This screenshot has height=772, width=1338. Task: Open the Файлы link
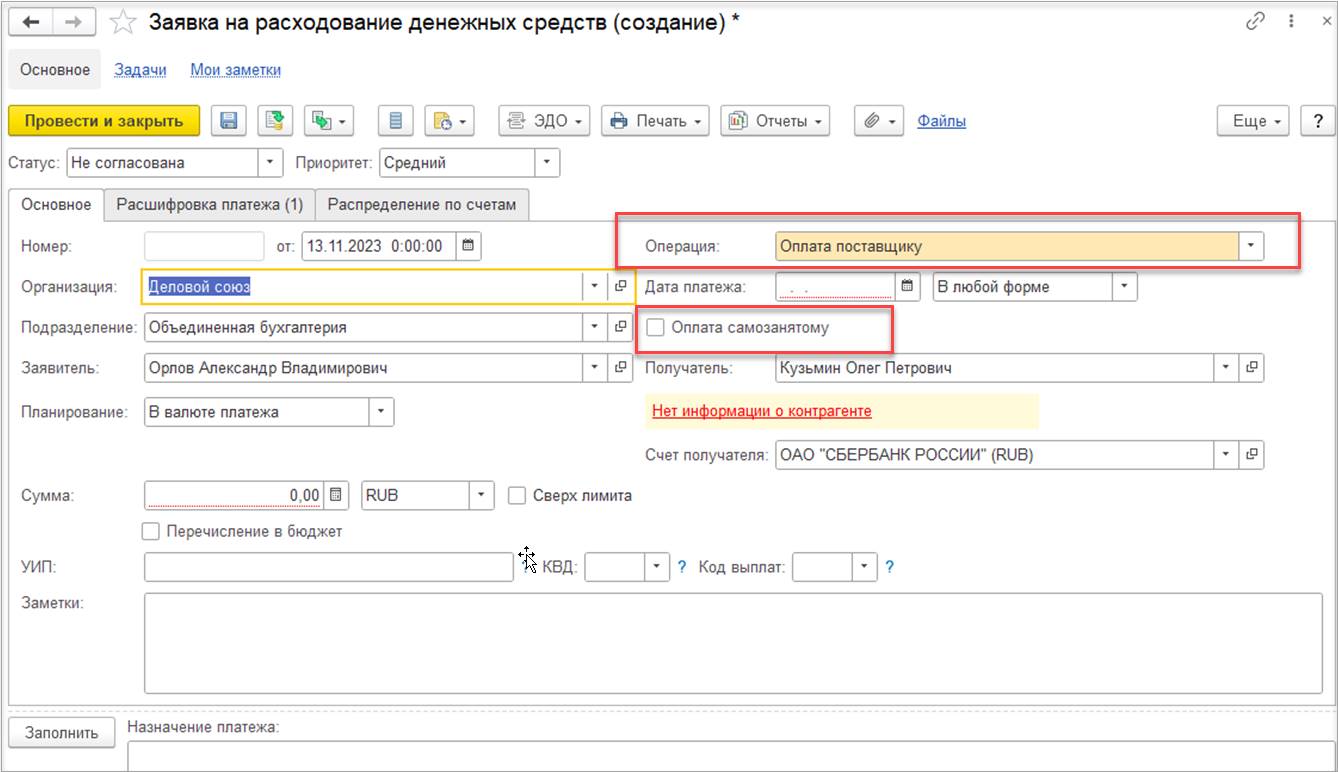click(942, 121)
